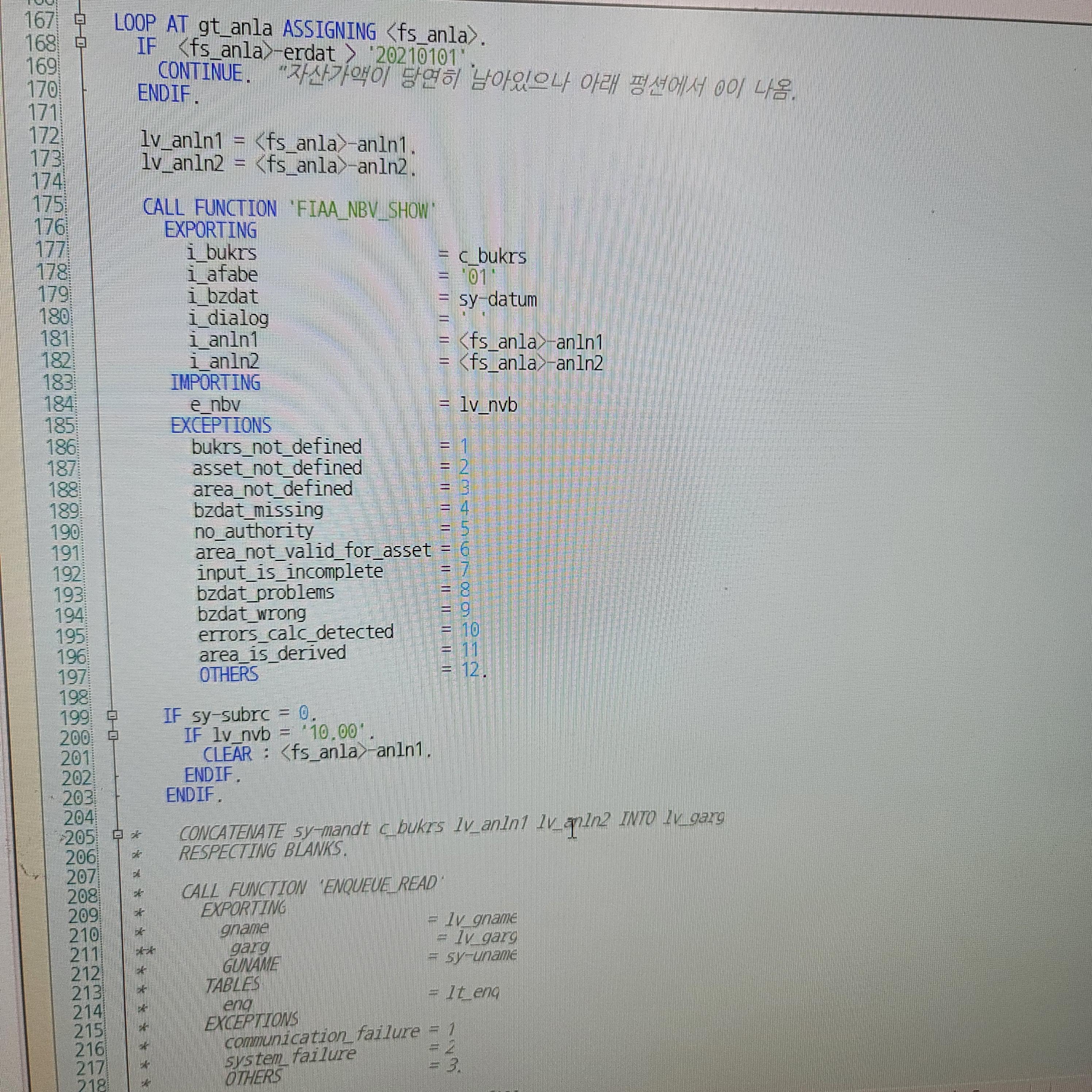Click the i_bukrs parameter
Image resolution: width=1092 pixels, height=1092 pixels.
[222, 253]
